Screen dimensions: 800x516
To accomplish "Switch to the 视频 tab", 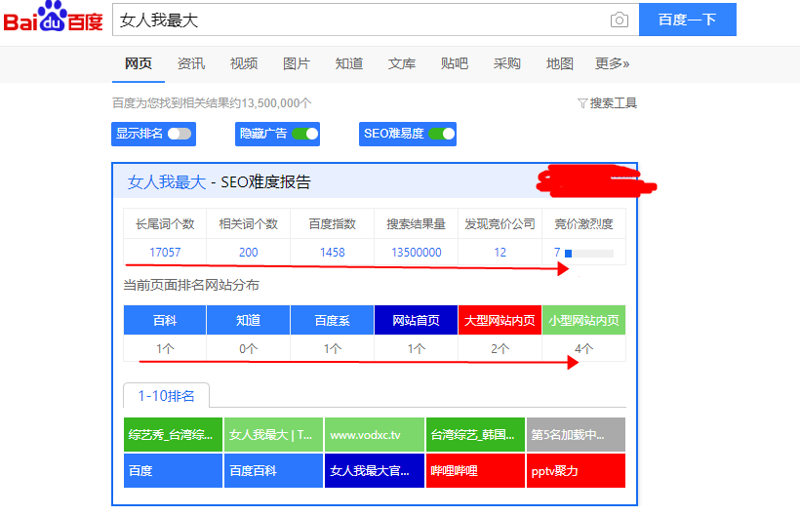I will point(243,63).
